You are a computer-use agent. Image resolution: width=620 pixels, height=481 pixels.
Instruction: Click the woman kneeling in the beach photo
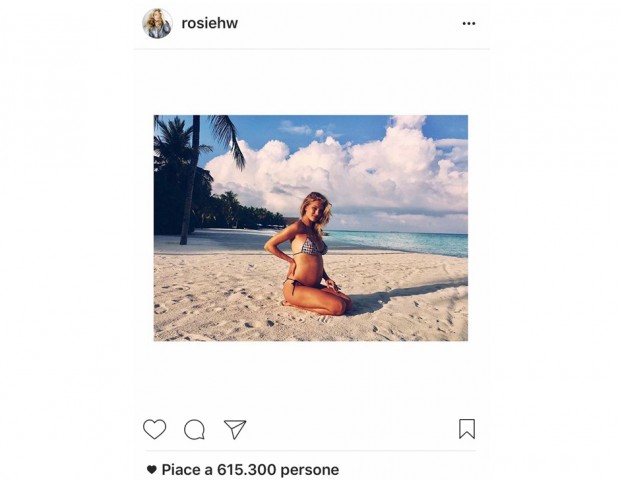tap(308, 254)
